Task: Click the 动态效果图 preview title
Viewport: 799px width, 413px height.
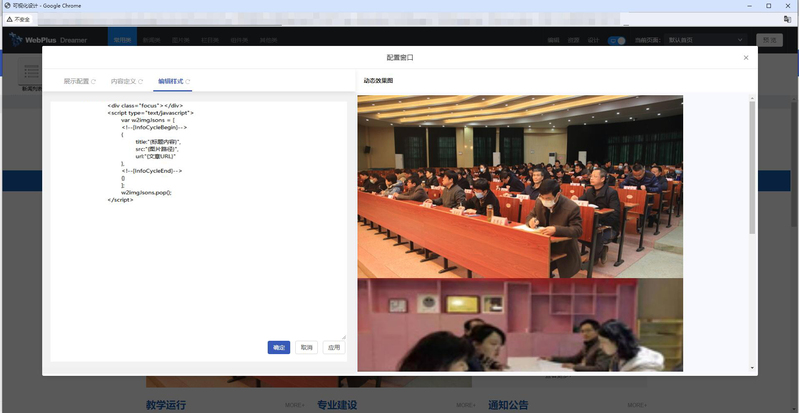Action: pos(378,81)
